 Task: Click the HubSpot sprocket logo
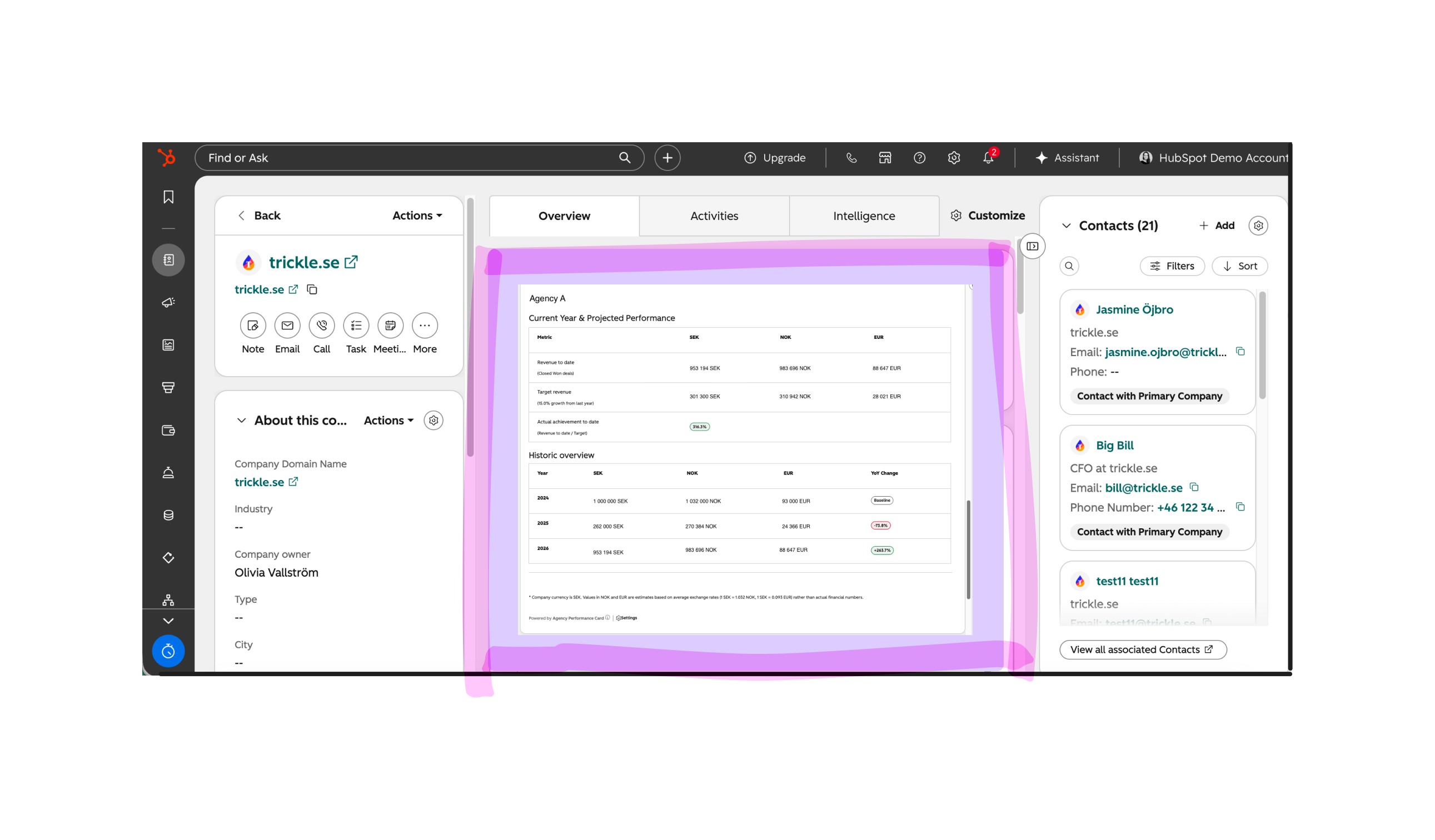(x=167, y=158)
